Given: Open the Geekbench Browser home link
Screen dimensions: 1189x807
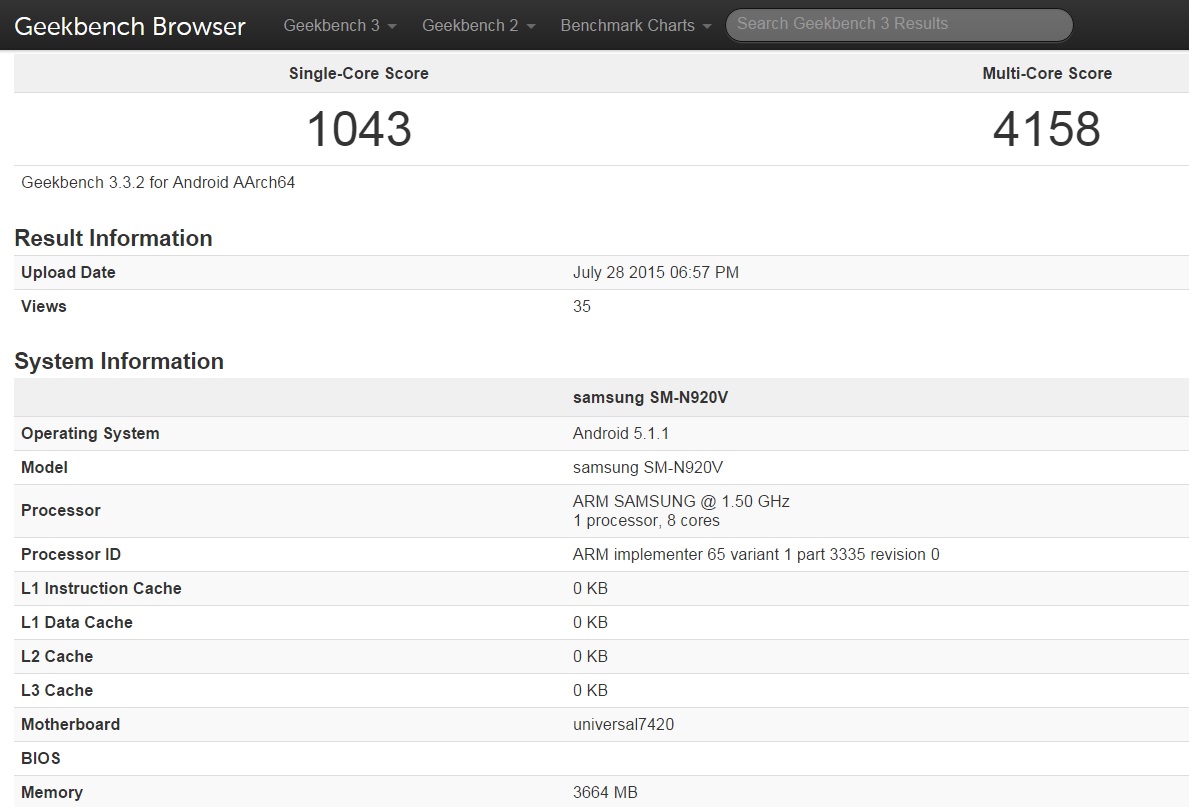Looking at the screenshot, I should [x=130, y=26].
